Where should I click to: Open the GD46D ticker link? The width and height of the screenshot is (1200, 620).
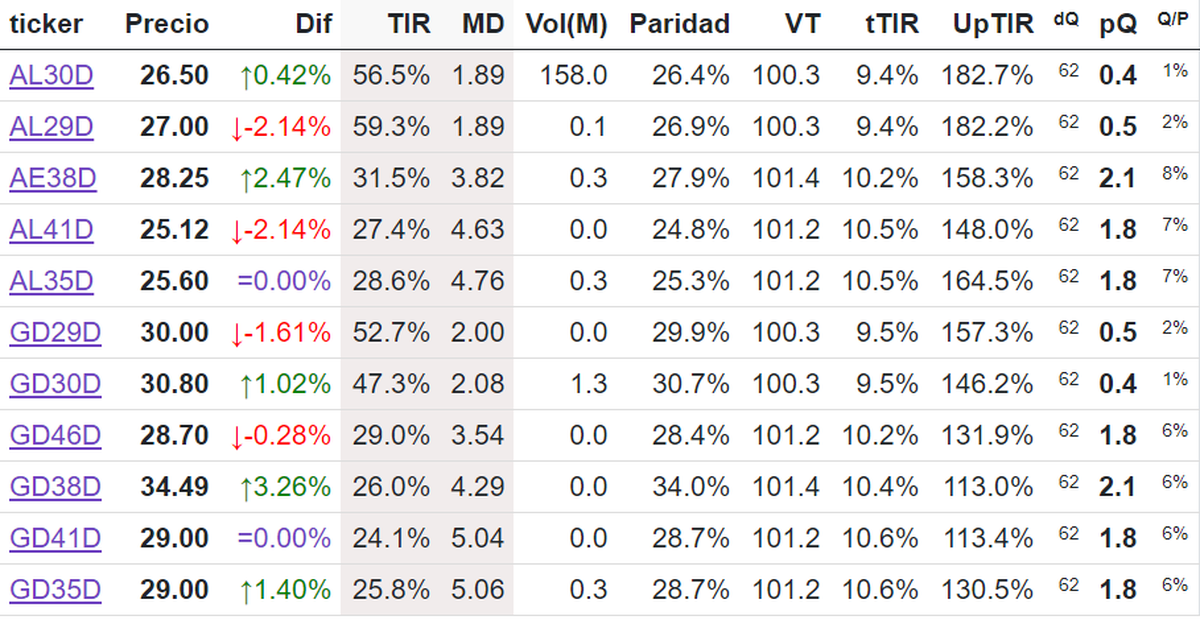point(55,436)
